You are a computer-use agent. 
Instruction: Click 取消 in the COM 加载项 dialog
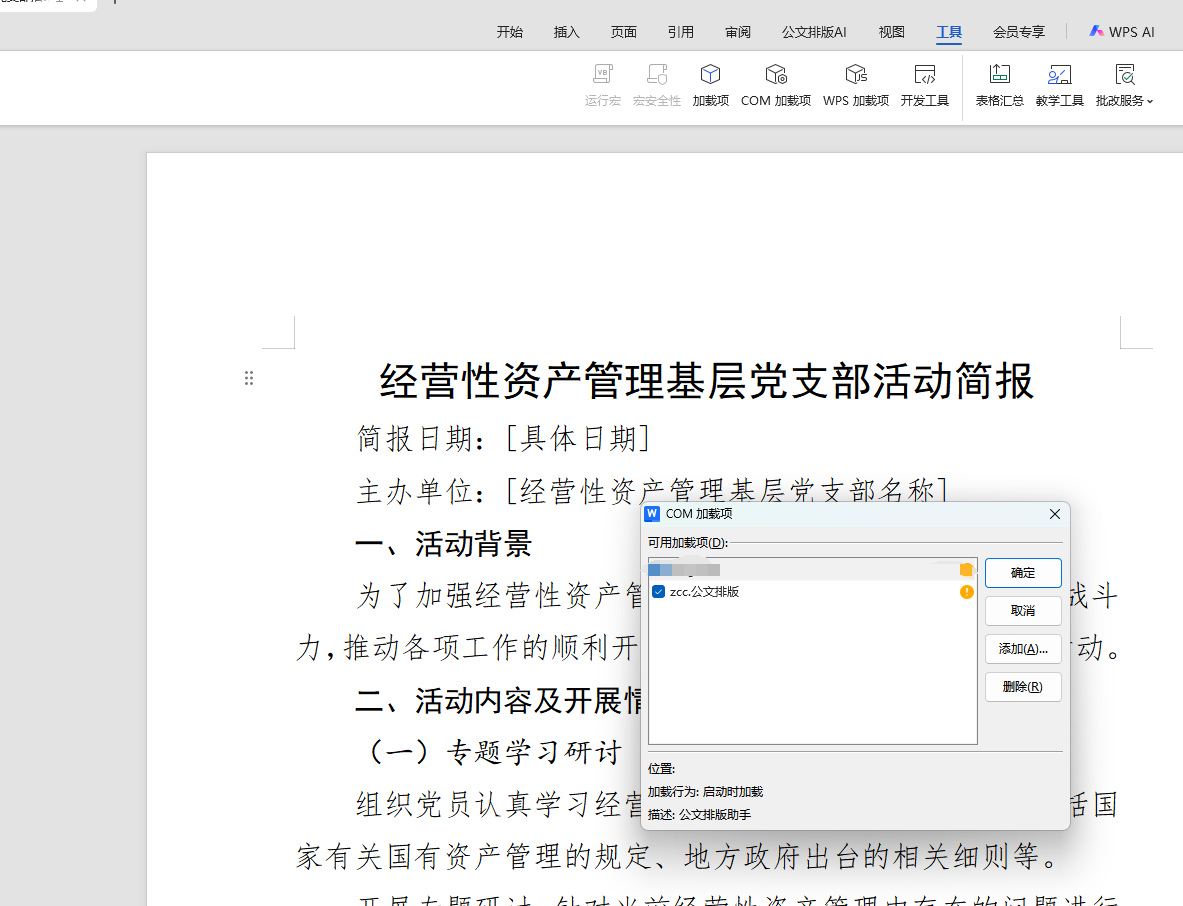[1023, 610]
